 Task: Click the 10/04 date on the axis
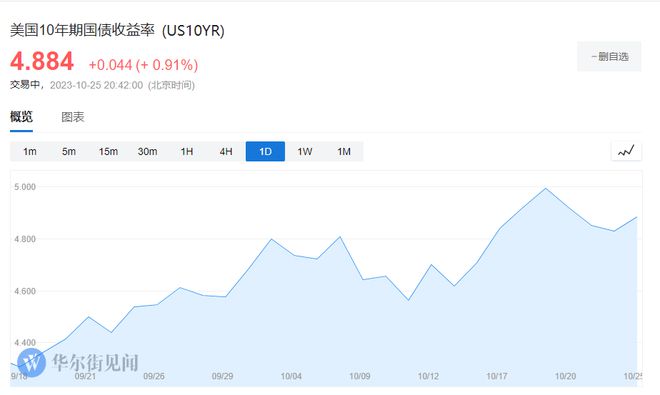click(291, 376)
